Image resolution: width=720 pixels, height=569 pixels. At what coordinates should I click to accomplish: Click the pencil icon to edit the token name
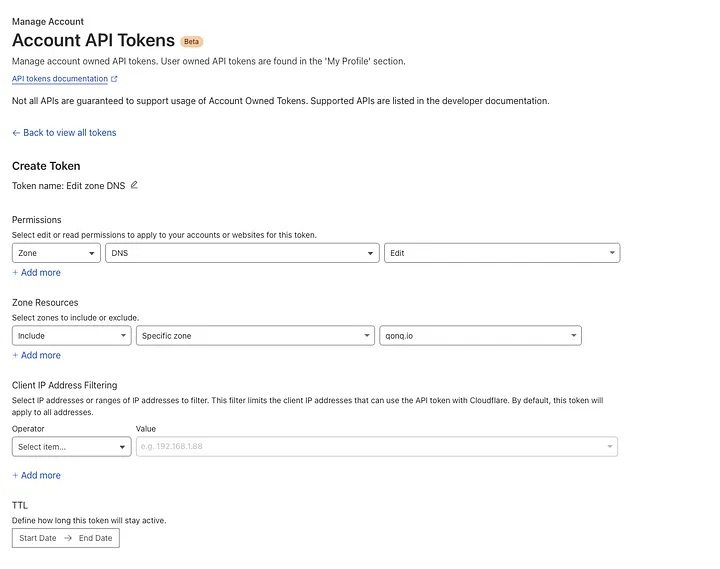(134, 185)
